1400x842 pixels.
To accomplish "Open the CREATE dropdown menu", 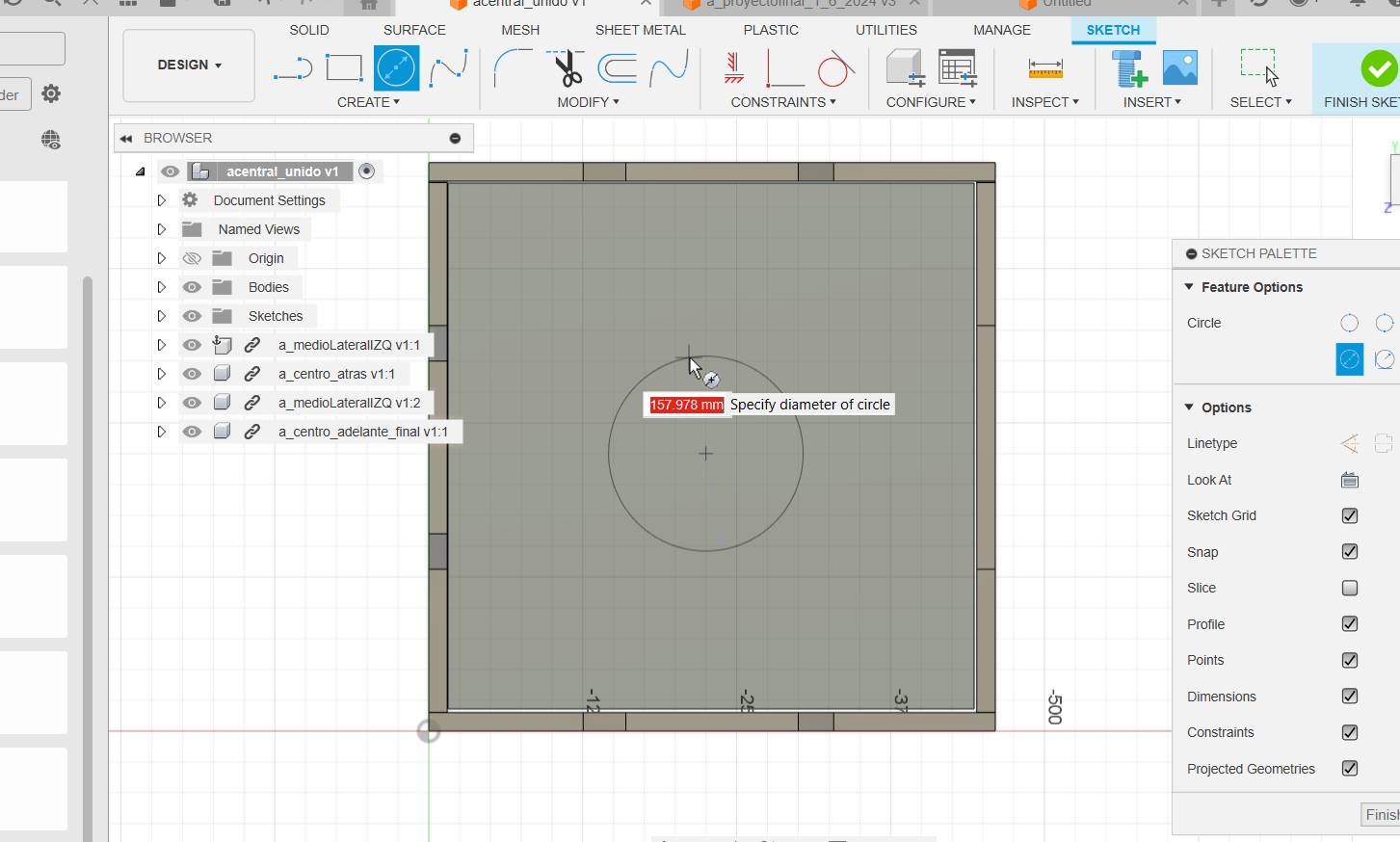I will (368, 102).
